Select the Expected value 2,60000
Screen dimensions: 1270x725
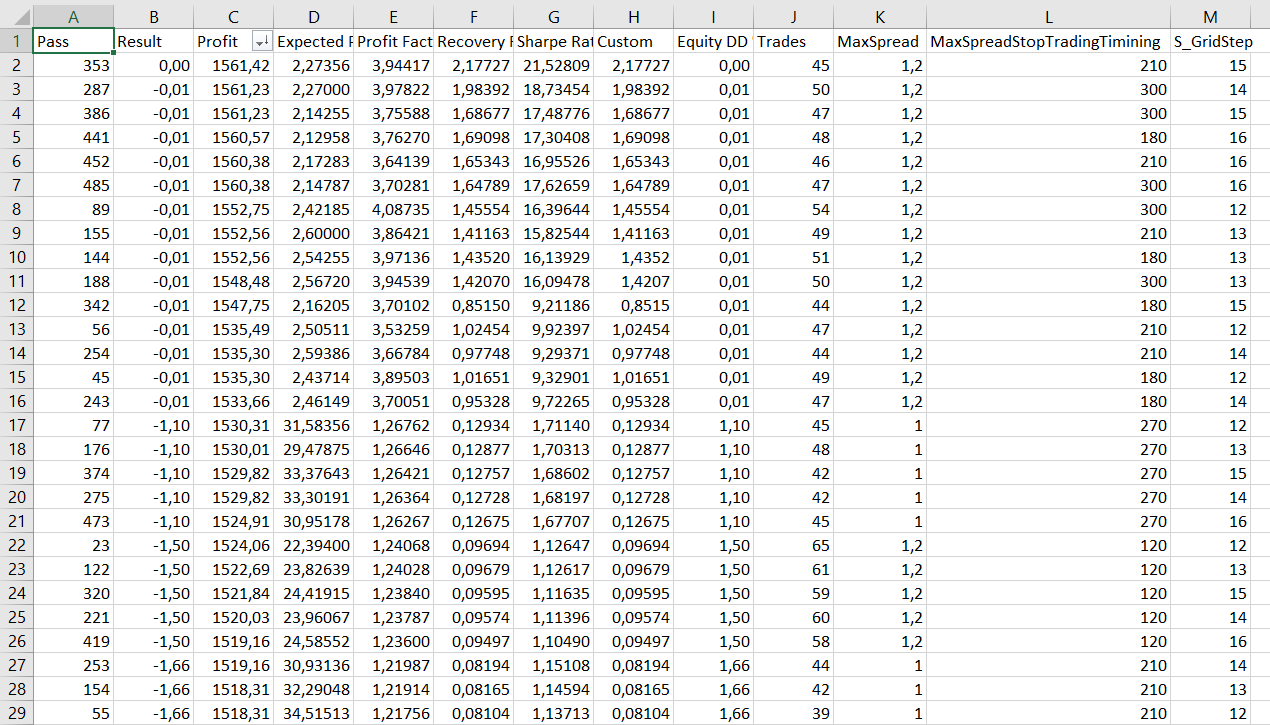coord(313,233)
